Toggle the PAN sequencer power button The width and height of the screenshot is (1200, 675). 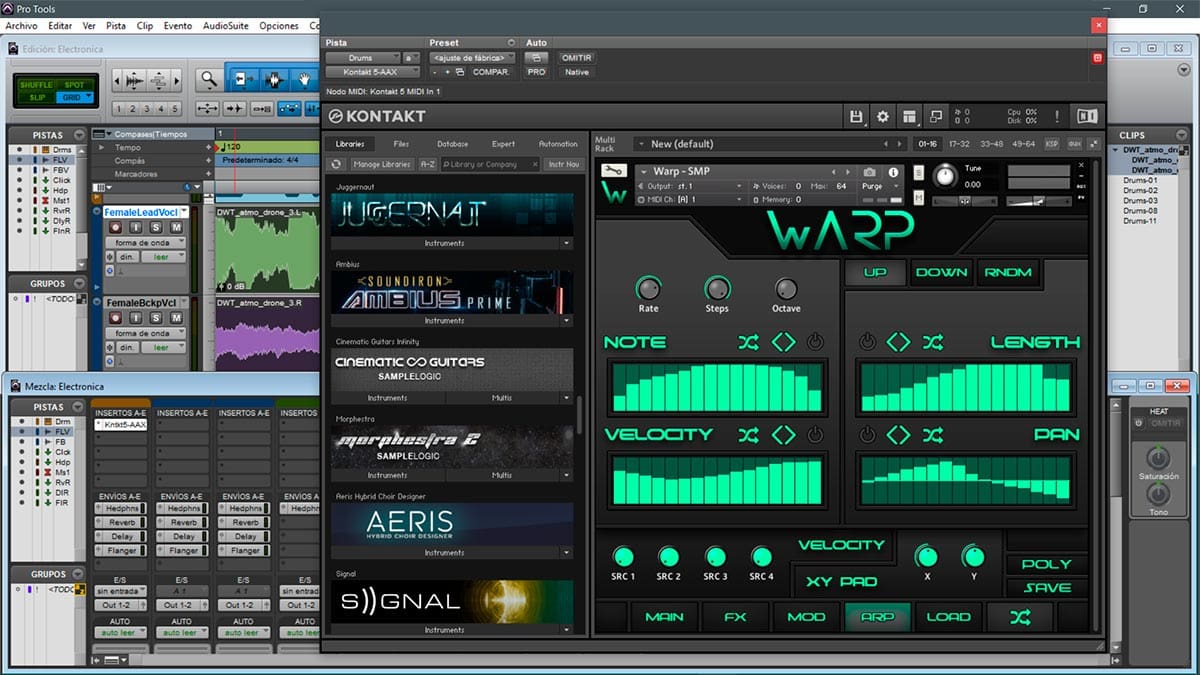click(867, 435)
